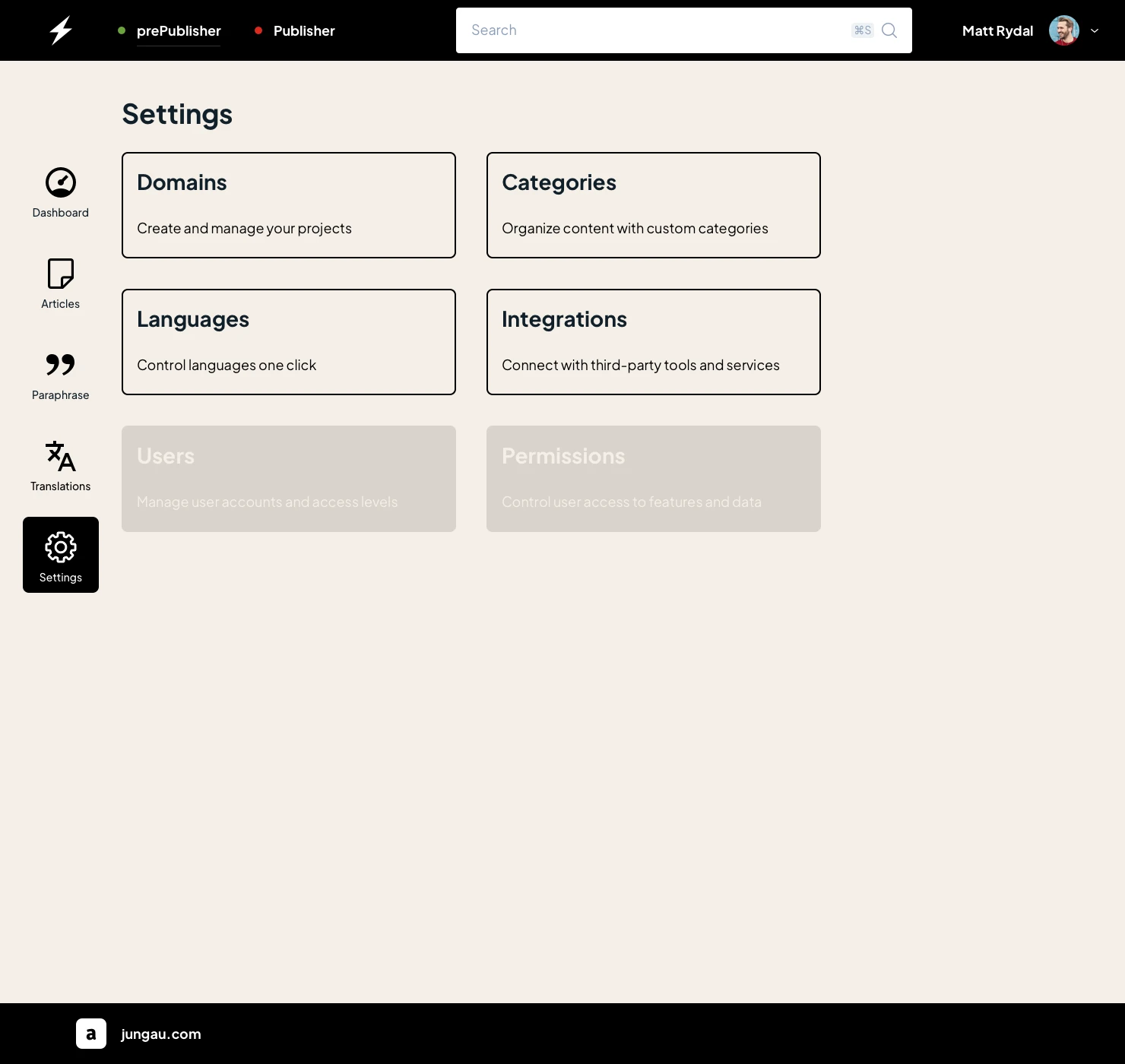Image resolution: width=1125 pixels, height=1064 pixels.
Task: Focus the Search input field
Action: click(x=654, y=30)
